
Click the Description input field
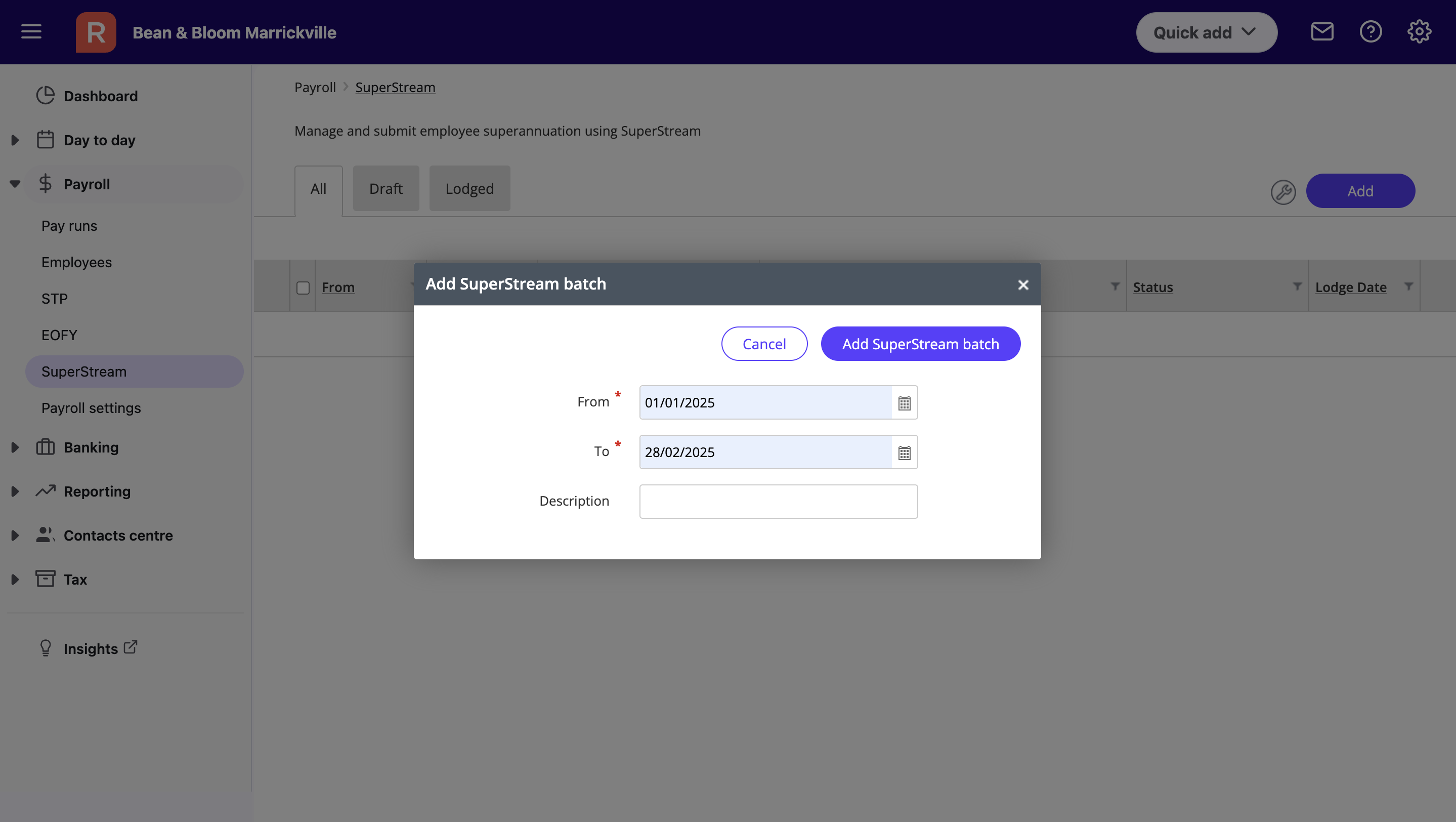pyautogui.click(x=778, y=501)
